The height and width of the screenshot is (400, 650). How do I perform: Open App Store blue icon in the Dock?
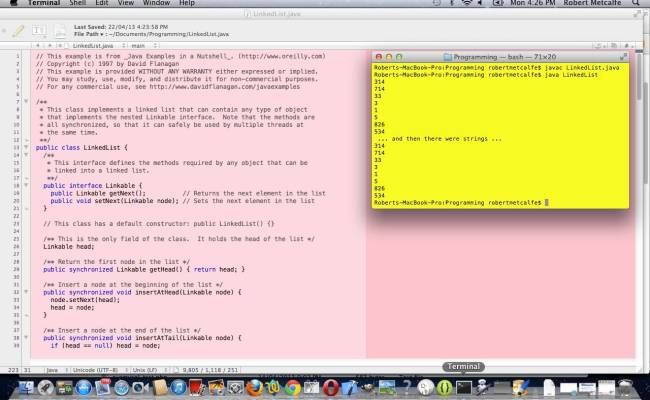tap(83, 388)
